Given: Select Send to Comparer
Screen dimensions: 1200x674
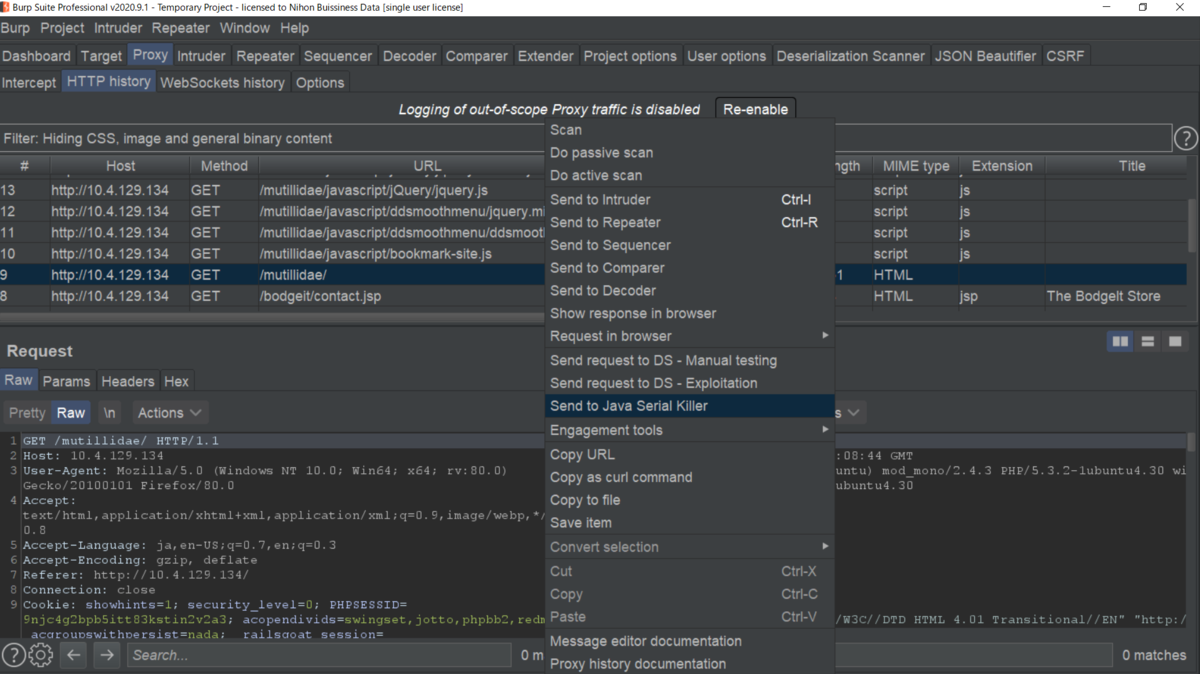Looking at the screenshot, I should click(690, 268).
